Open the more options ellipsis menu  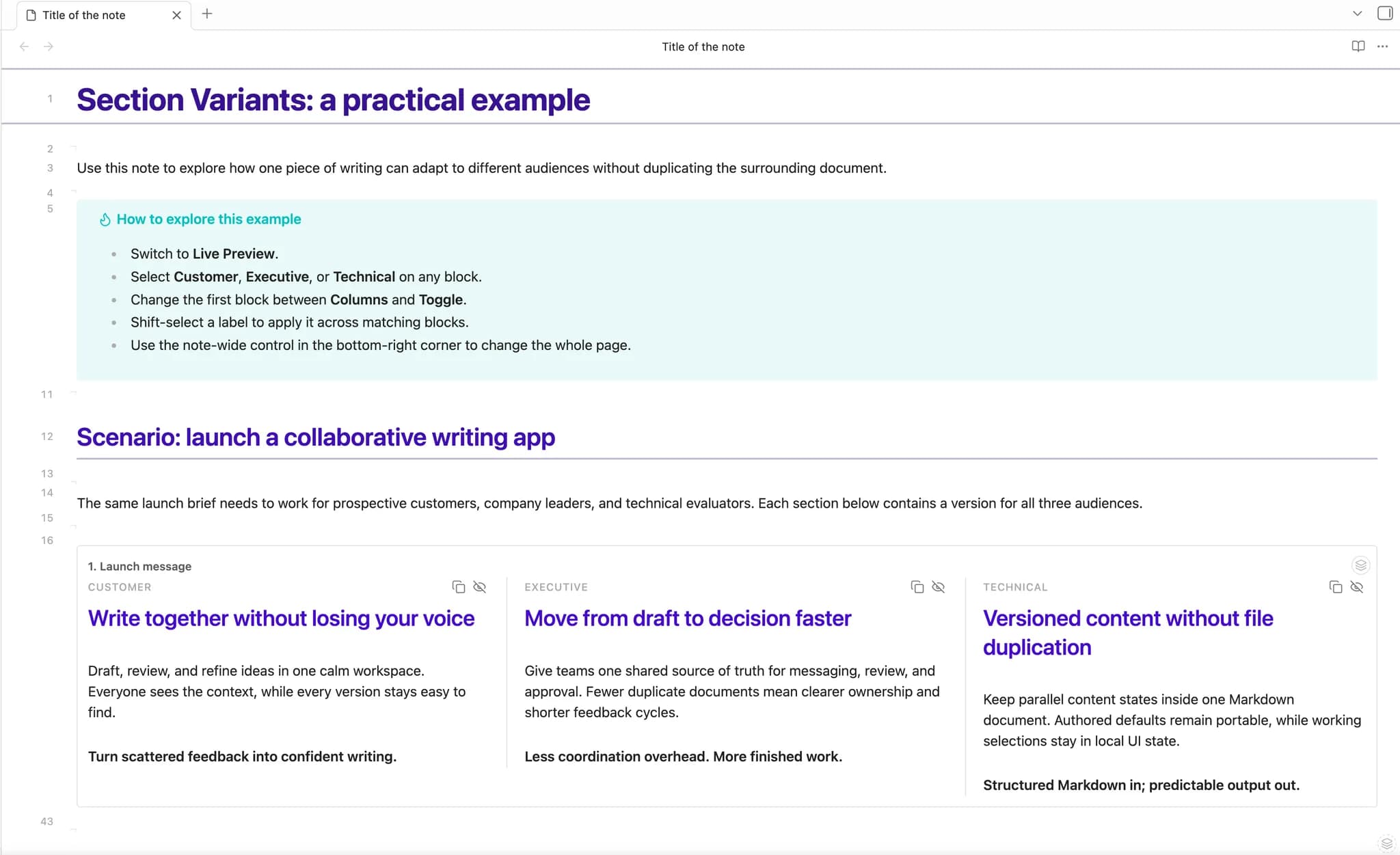coord(1382,46)
